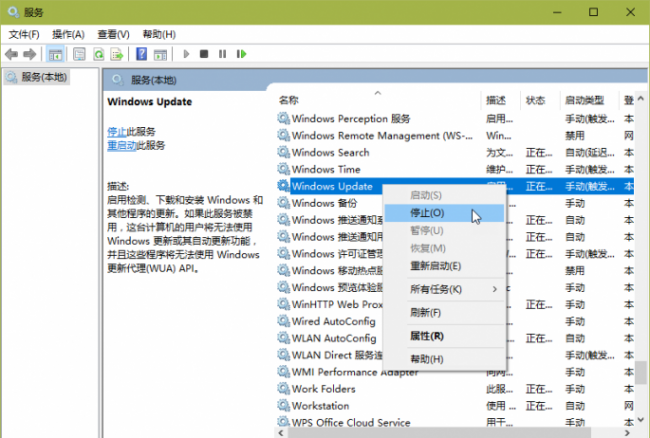Sort by the 状态 column header

point(539,100)
